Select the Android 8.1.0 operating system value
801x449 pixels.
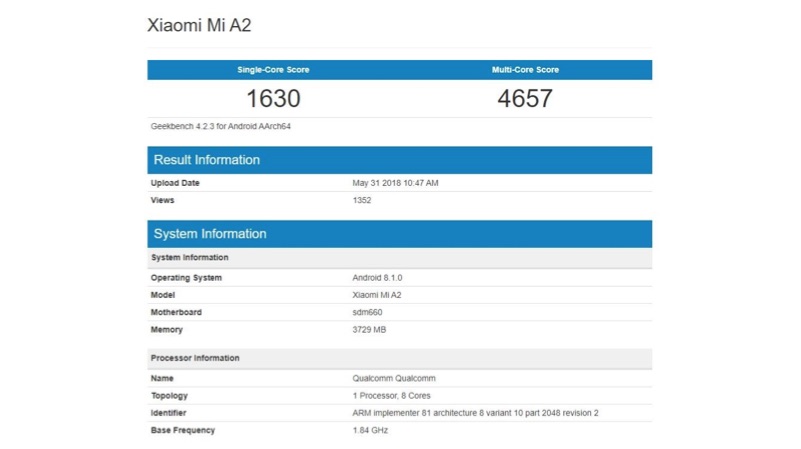pos(378,278)
